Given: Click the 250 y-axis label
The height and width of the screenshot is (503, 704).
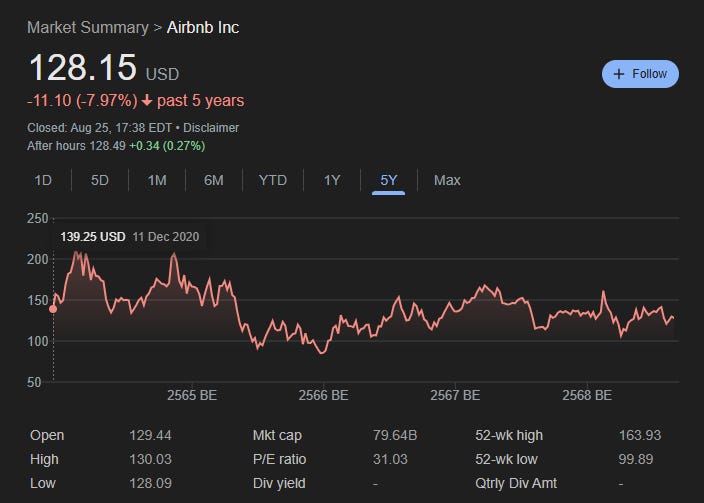Looking at the screenshot, I should [x=37, y=218].
